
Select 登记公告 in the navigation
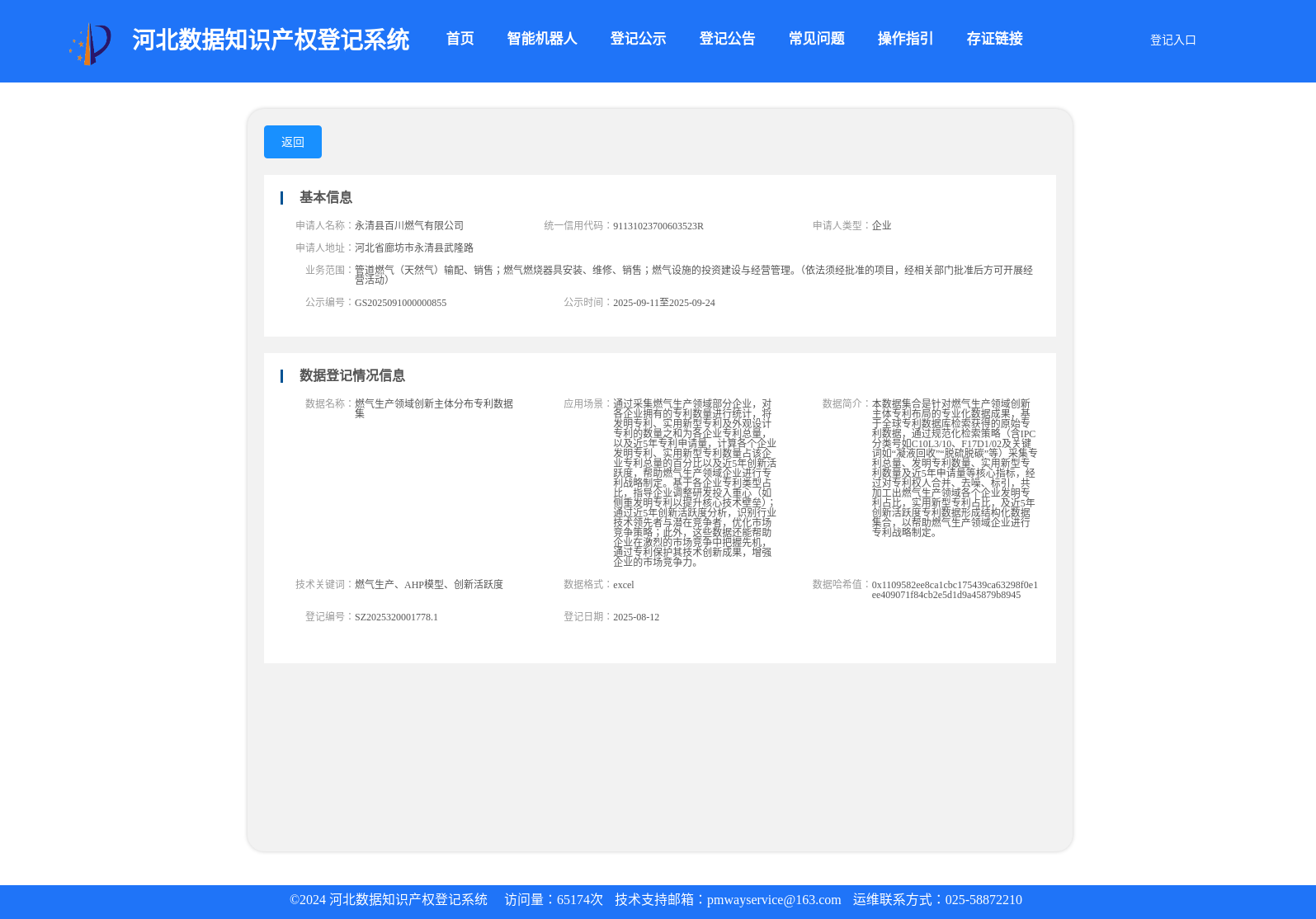click(x=727, y=39)
